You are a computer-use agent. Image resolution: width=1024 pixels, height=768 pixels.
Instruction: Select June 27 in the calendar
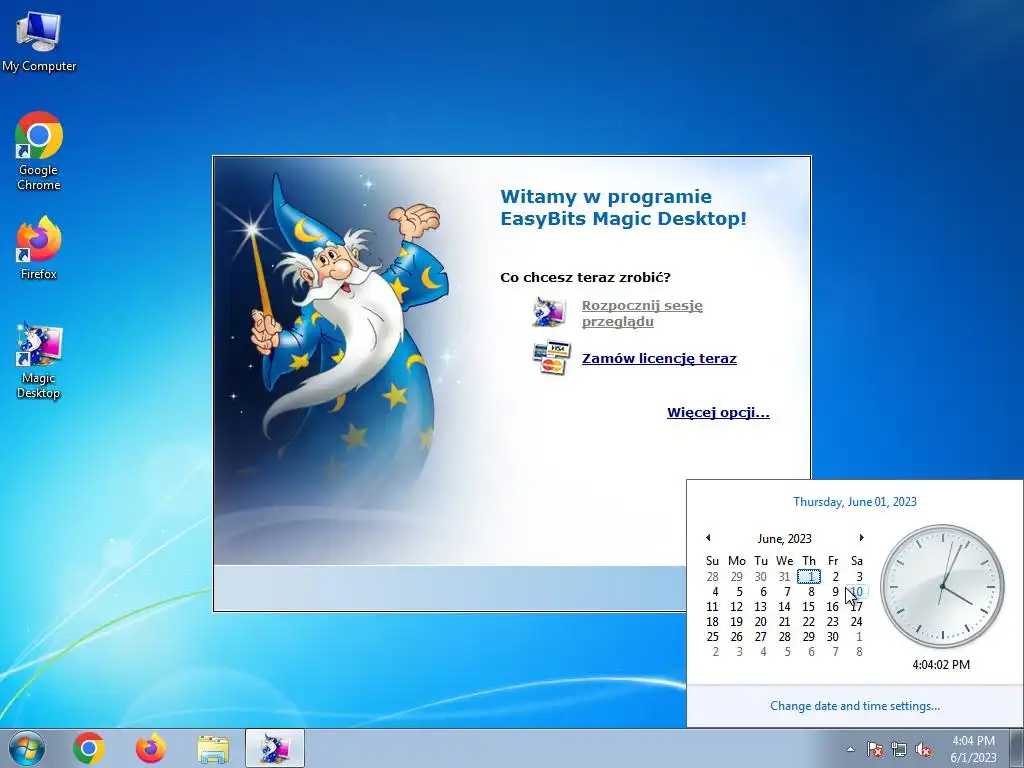coord(760,637)
